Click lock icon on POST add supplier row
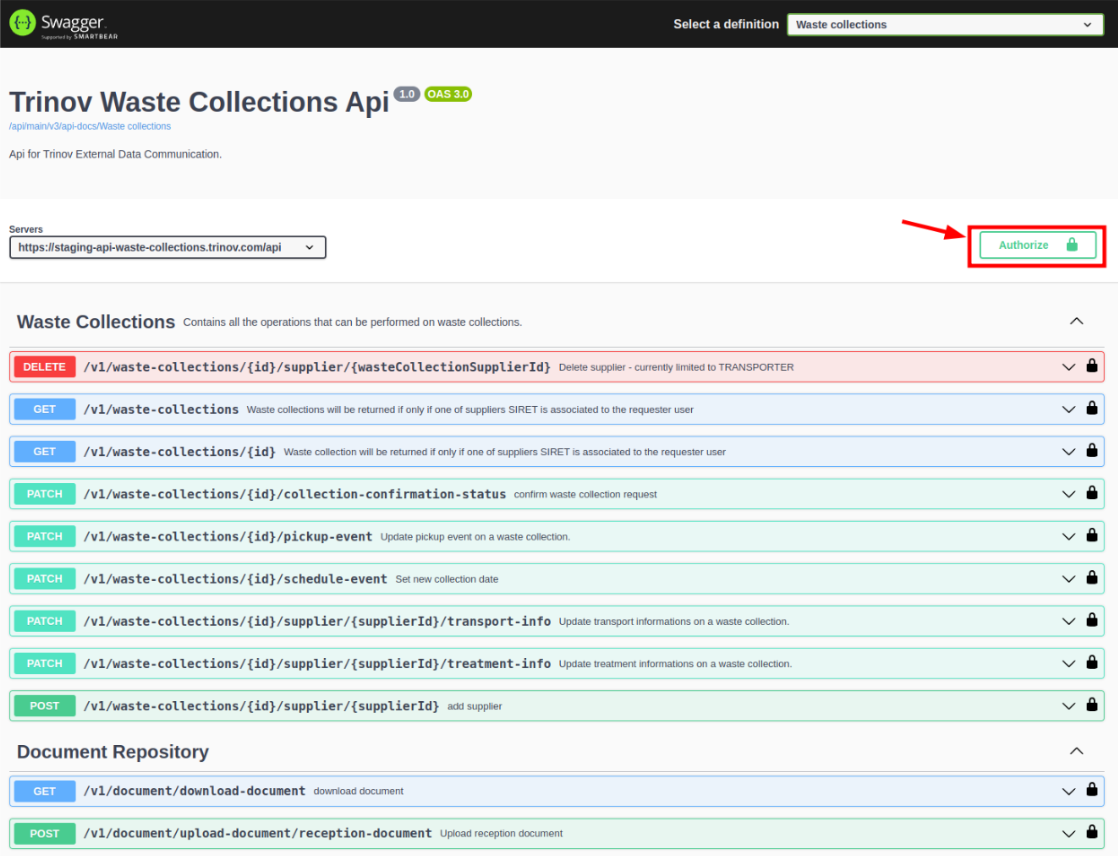 1092,705
